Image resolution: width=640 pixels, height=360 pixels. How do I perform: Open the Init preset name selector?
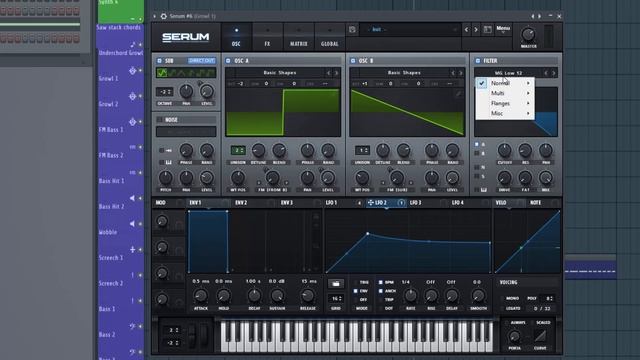(x=409, y=29)
